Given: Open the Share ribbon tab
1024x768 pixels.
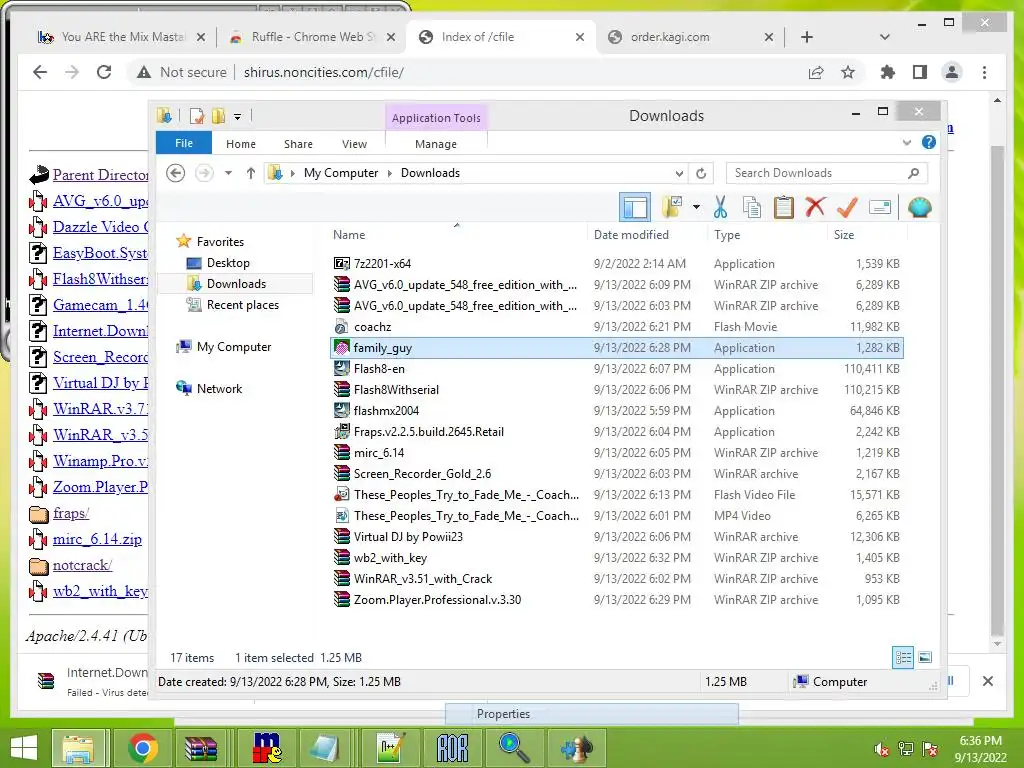Looking at the screenshot, I should (x=298, y=144).
